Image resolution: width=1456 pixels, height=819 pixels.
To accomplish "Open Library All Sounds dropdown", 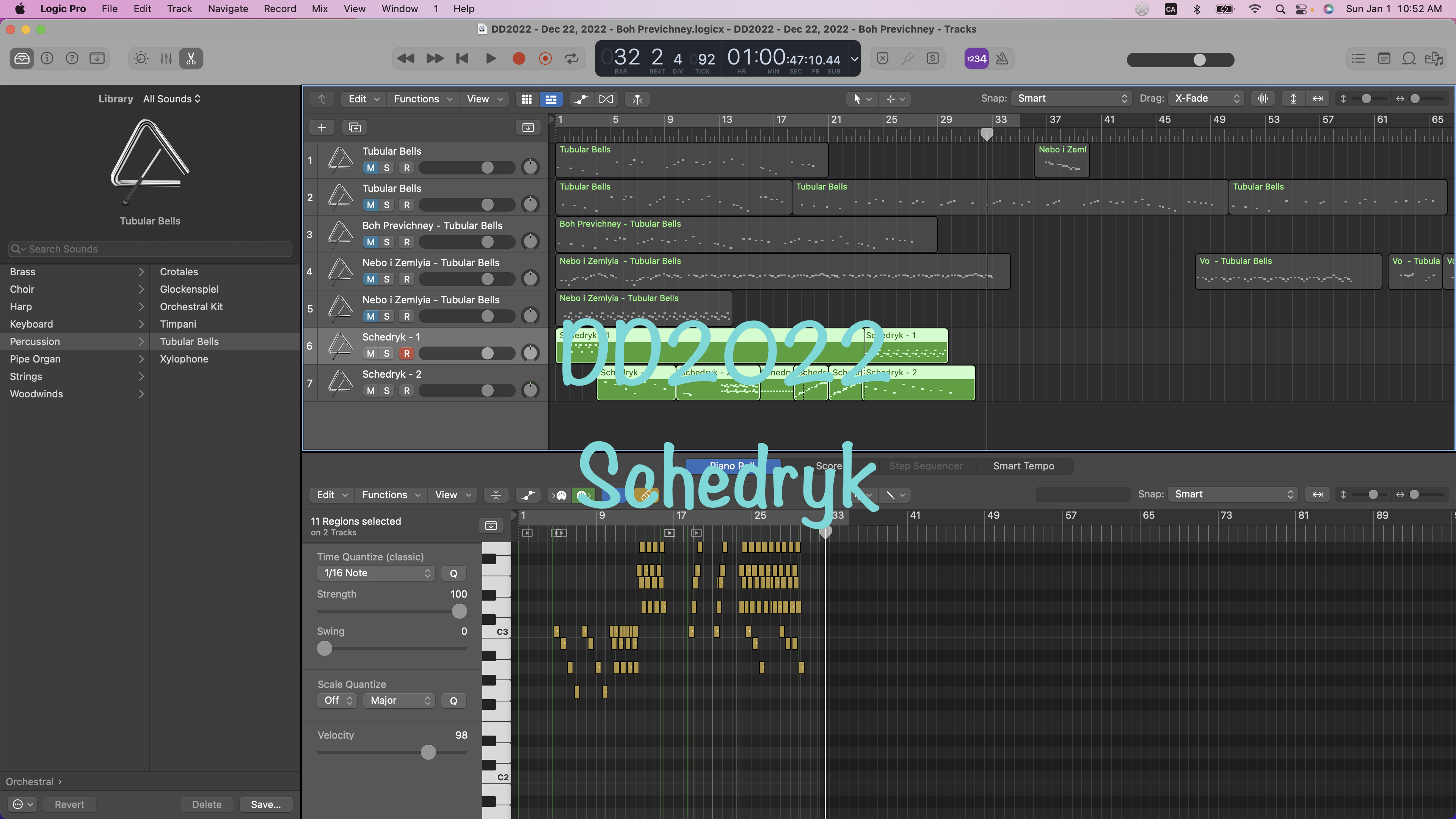I will click(172, 99).
